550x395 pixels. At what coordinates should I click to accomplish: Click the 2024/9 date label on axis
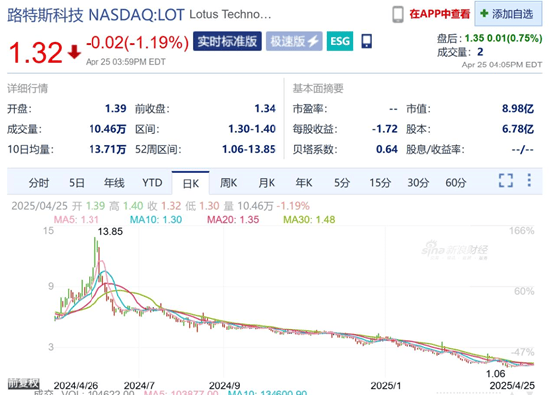click(x=224, y=386)
